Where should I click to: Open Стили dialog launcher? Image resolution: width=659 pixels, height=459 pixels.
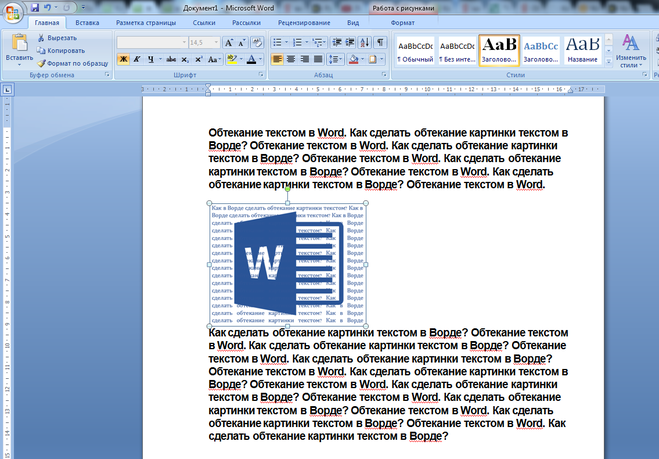[645, 75]
